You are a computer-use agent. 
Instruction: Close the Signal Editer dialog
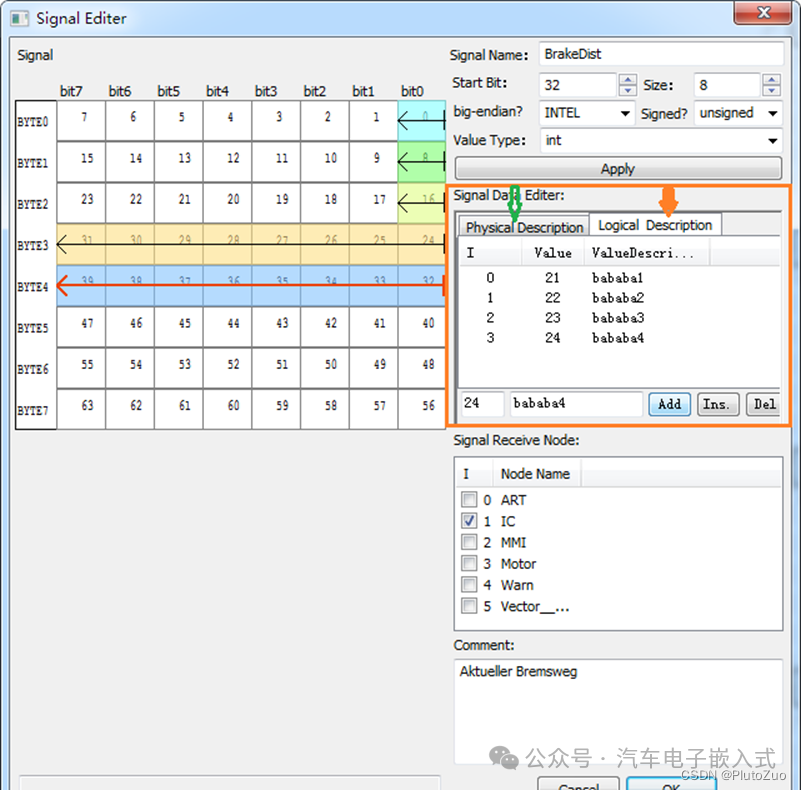pos(763,12)
